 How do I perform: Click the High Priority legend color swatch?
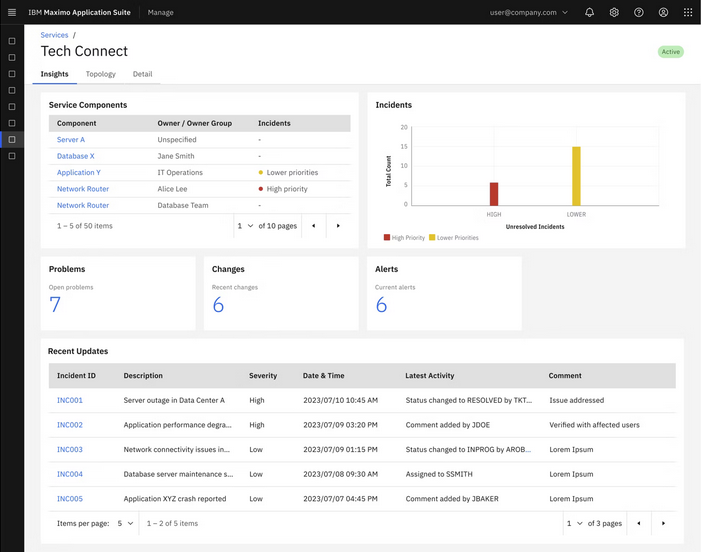click(x=387, y=238)
